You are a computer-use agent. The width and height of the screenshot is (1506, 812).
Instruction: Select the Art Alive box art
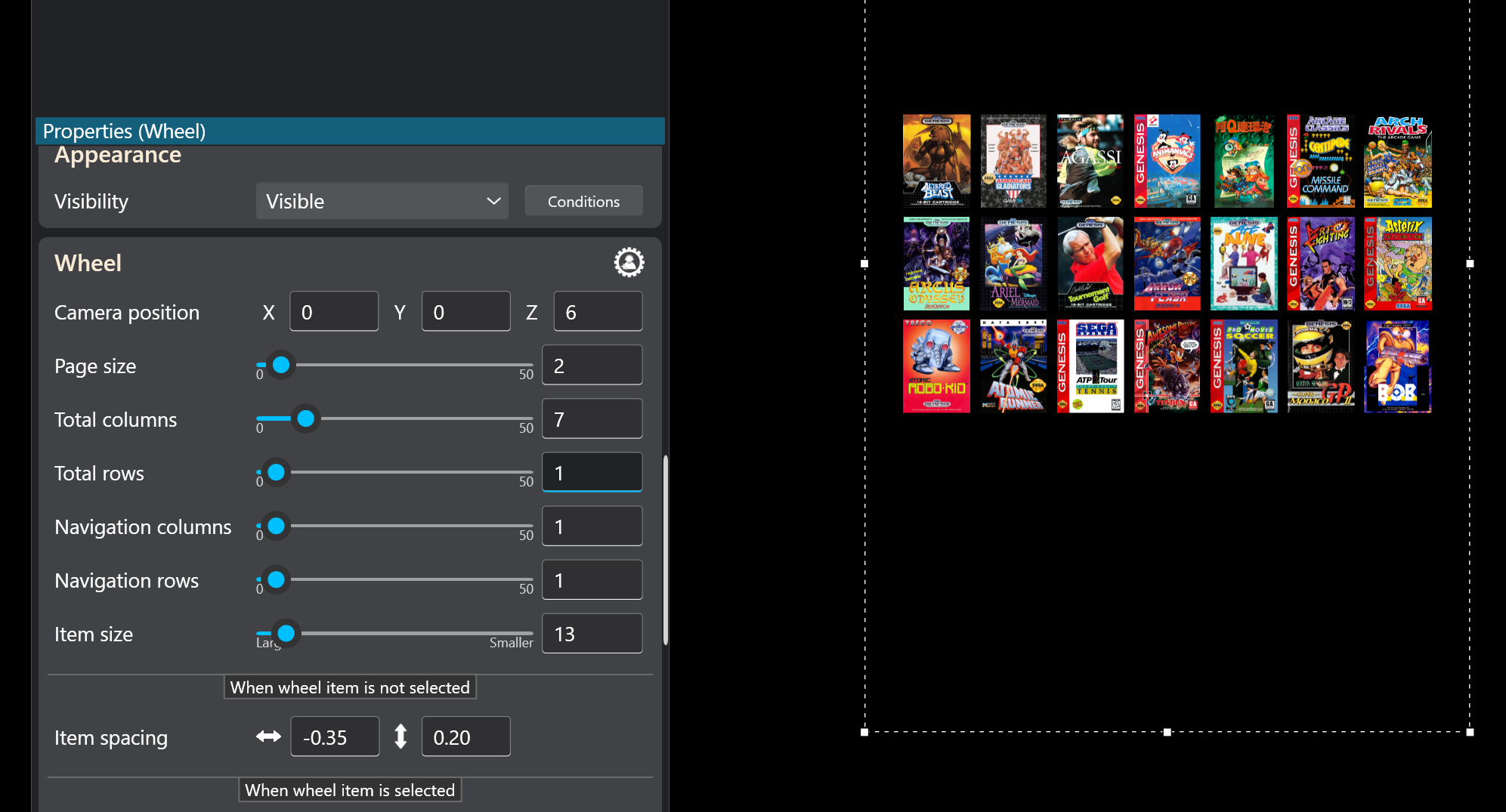1244,264
